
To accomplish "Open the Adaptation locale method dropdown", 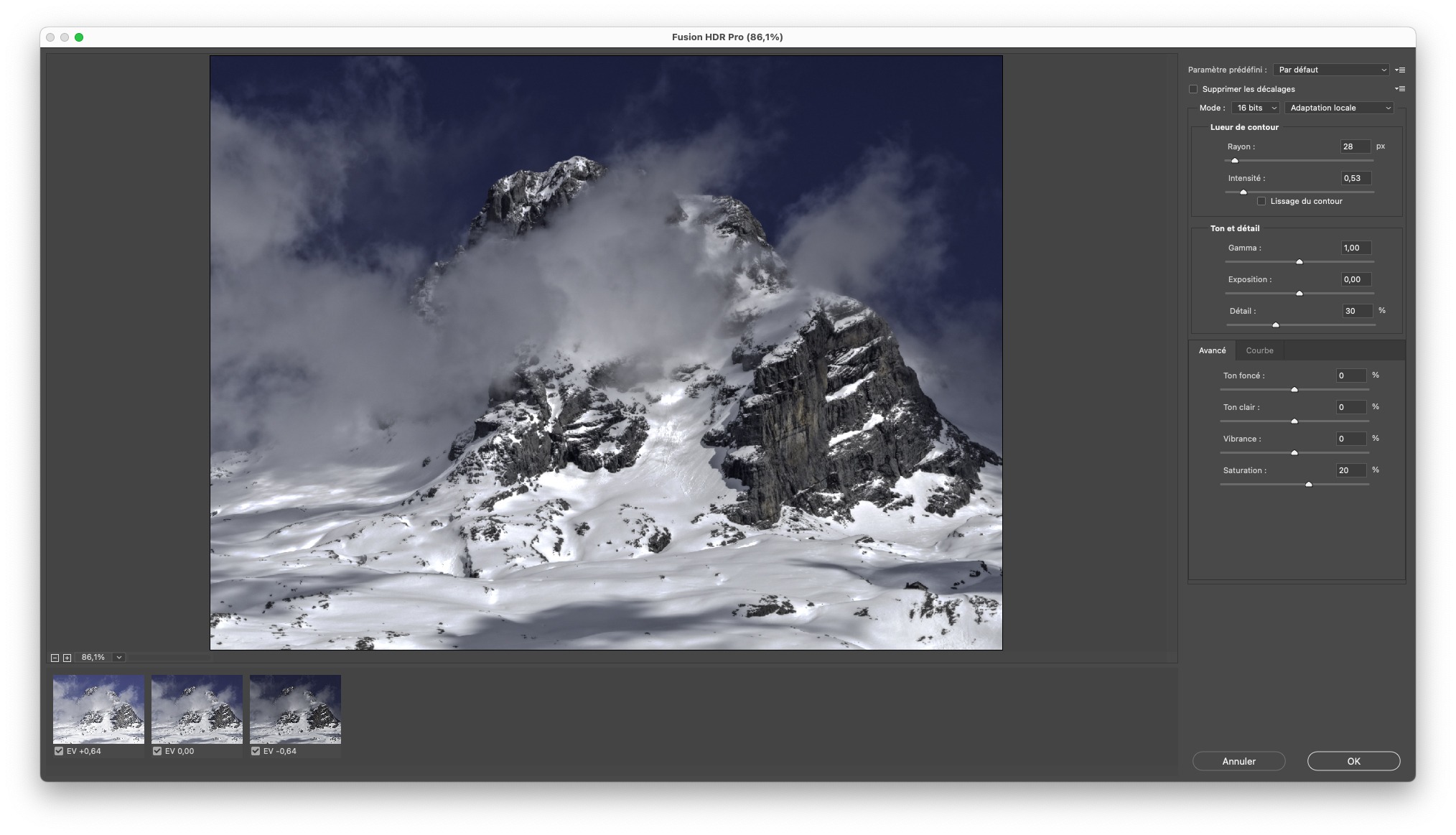I will [x=1340, y=108].
